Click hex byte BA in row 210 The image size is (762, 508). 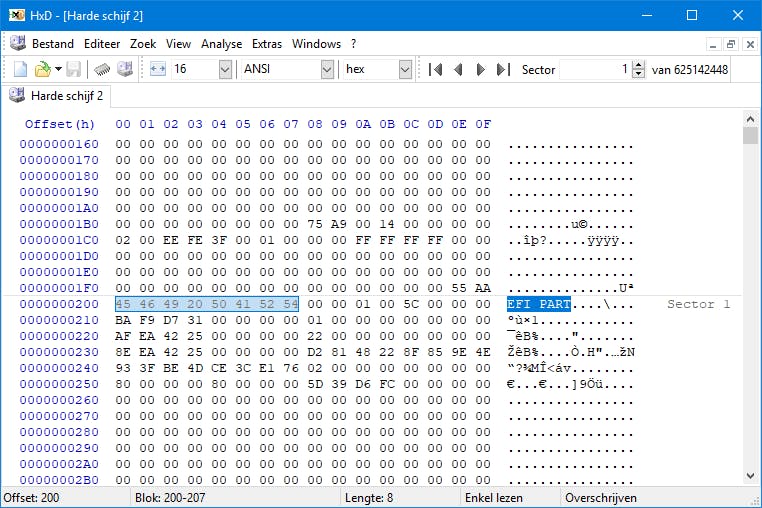(x=123, y=320)
